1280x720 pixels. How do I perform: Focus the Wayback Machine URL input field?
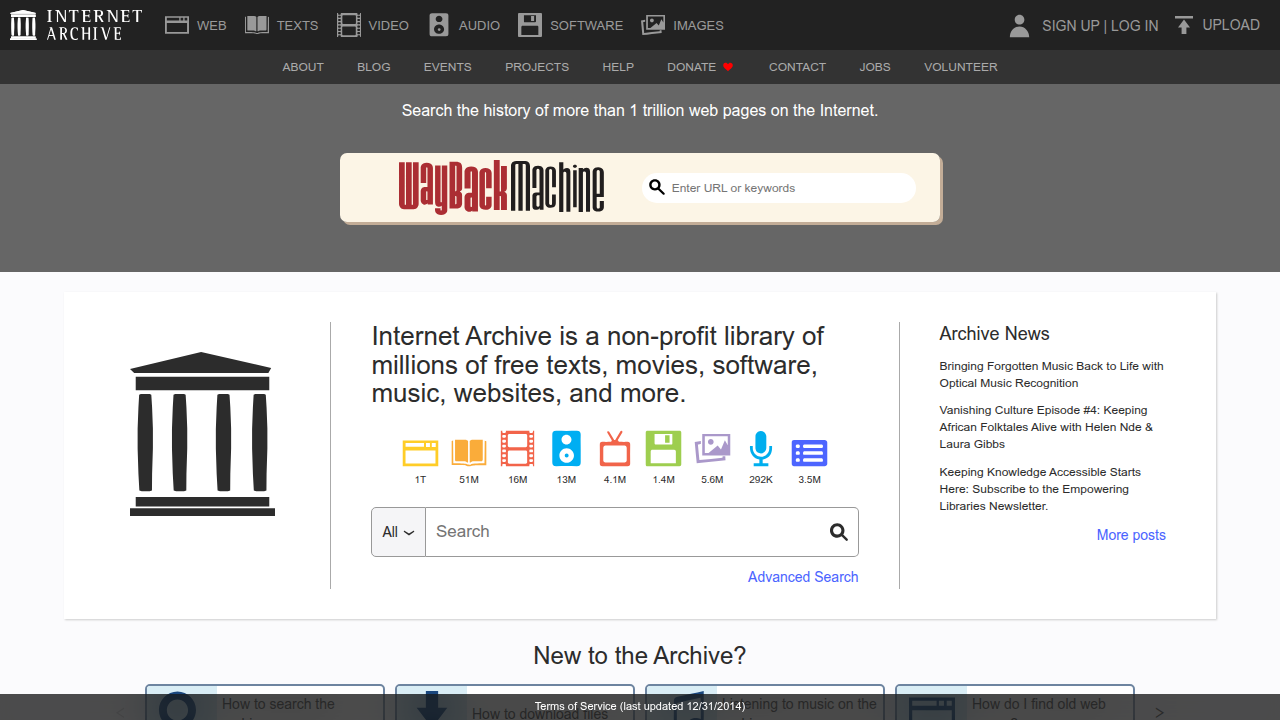(779, 188)
